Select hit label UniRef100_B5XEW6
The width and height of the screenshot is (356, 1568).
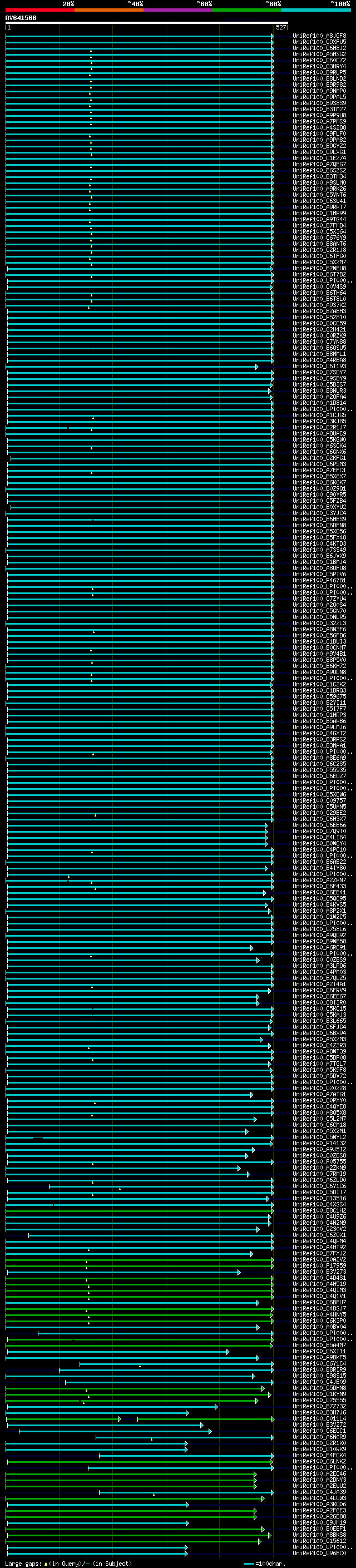(x=319, y=795)
